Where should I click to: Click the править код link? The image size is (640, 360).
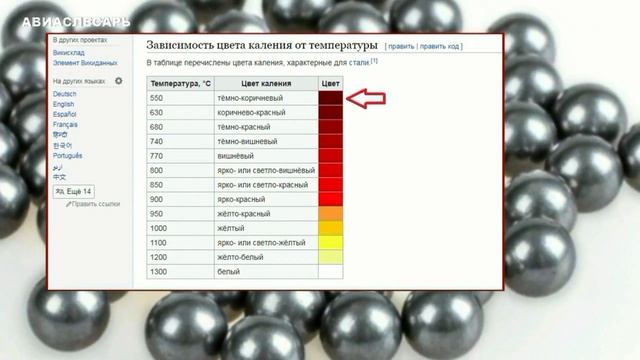click(x=439, y=47)
